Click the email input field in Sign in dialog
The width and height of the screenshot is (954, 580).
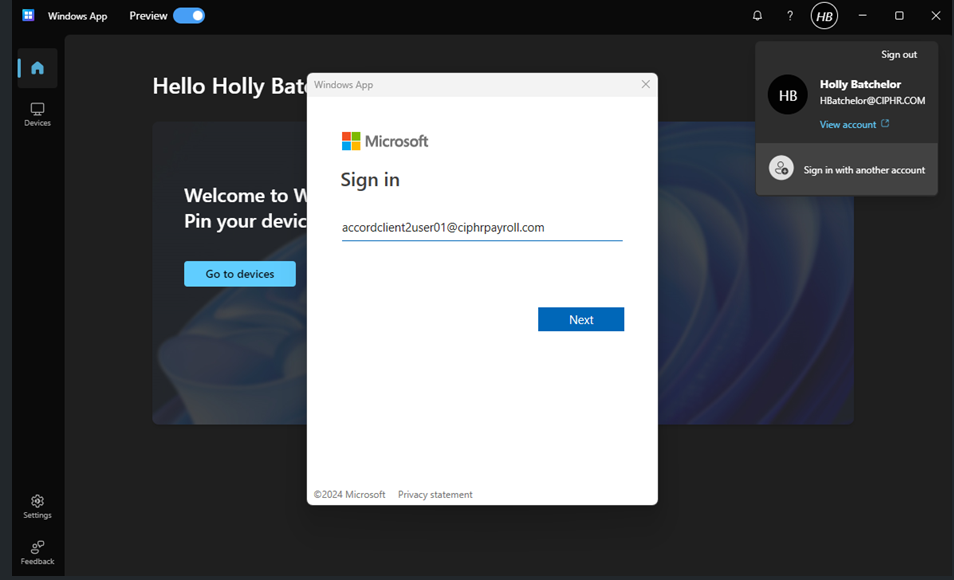click(482, 228)
